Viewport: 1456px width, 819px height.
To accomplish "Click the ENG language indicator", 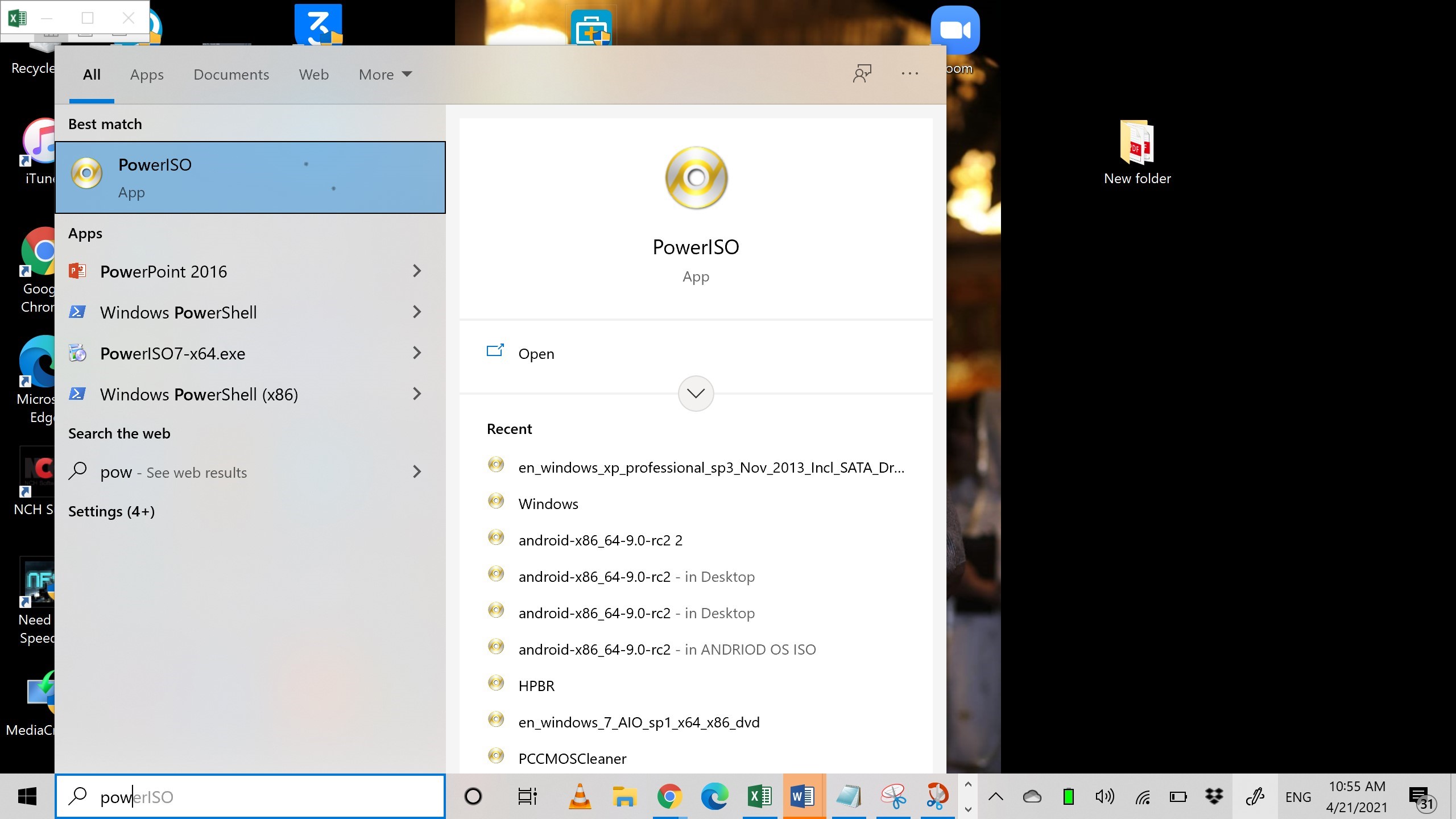I will coord(1298,797).
